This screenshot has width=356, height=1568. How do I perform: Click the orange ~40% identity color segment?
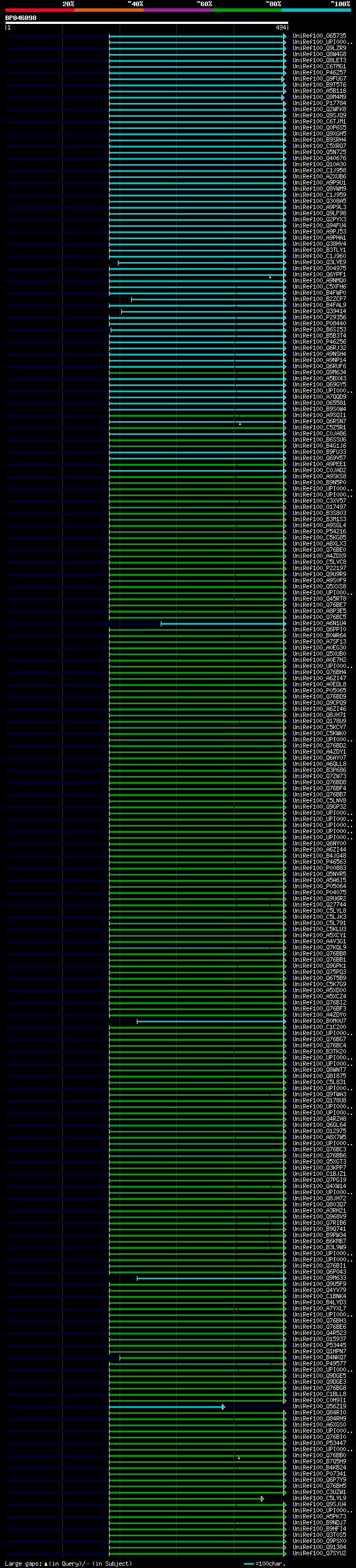click(x=109, y=10)
